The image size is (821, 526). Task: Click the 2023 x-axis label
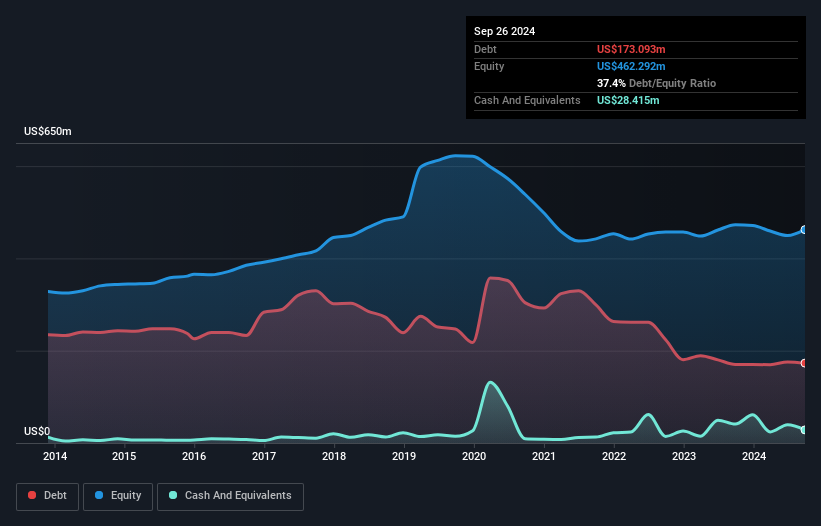(x=684, y=456)
